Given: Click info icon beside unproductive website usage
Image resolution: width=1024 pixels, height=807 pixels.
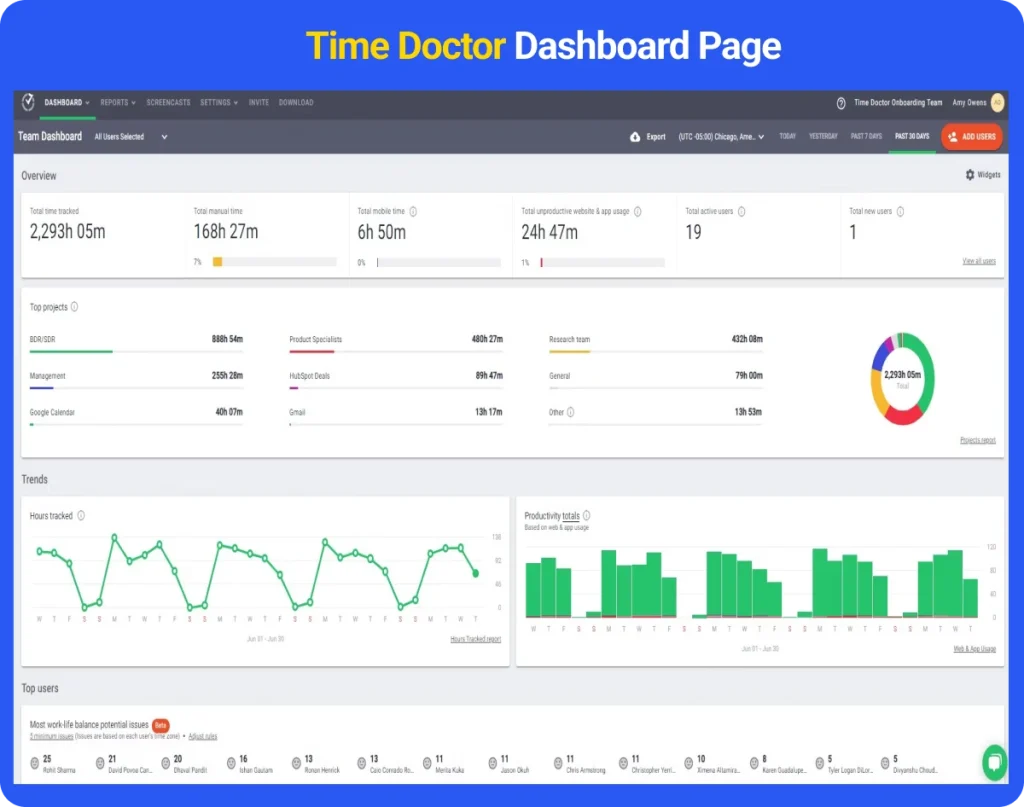Looking at the screenshot, I should pos(637,212).
